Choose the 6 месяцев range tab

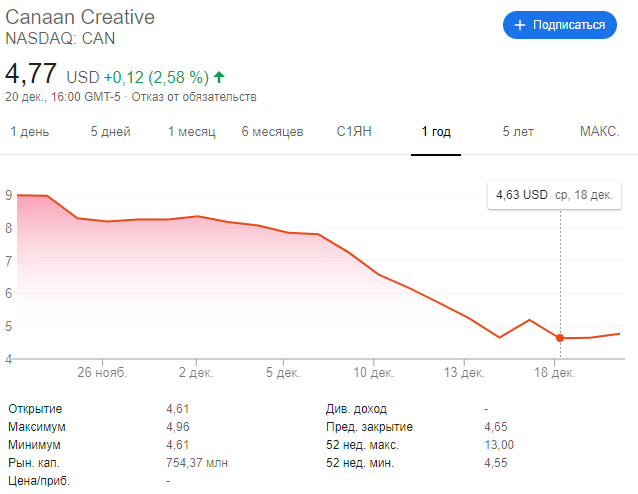tap(272, 132)
